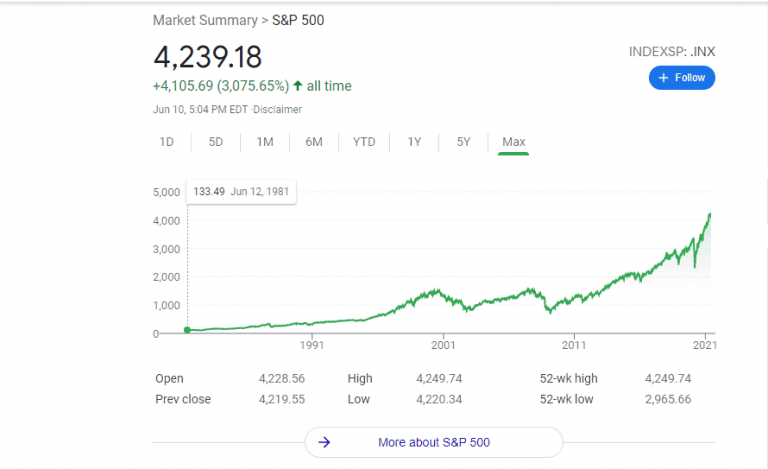Image resolution: width=768 pixels, height=469 pixels.
Task: Show the YTD chart range
Action: tap(364, 142)
